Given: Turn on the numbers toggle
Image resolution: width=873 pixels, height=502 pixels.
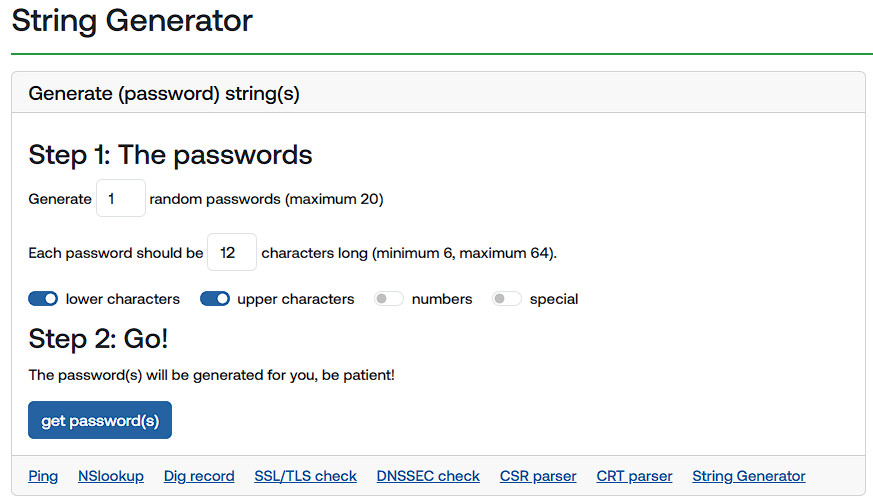Looking at the screenshot, I should 389,299.
